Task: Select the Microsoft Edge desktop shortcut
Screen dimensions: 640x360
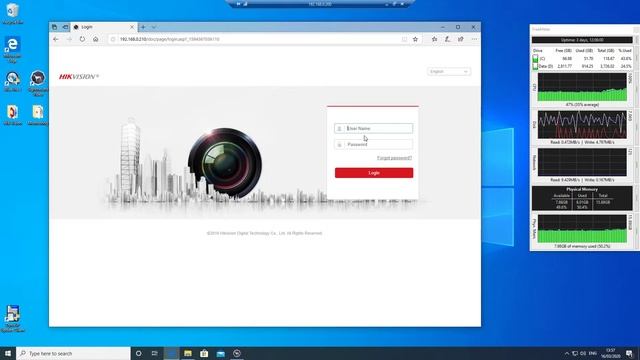Action: click(12, 49)
